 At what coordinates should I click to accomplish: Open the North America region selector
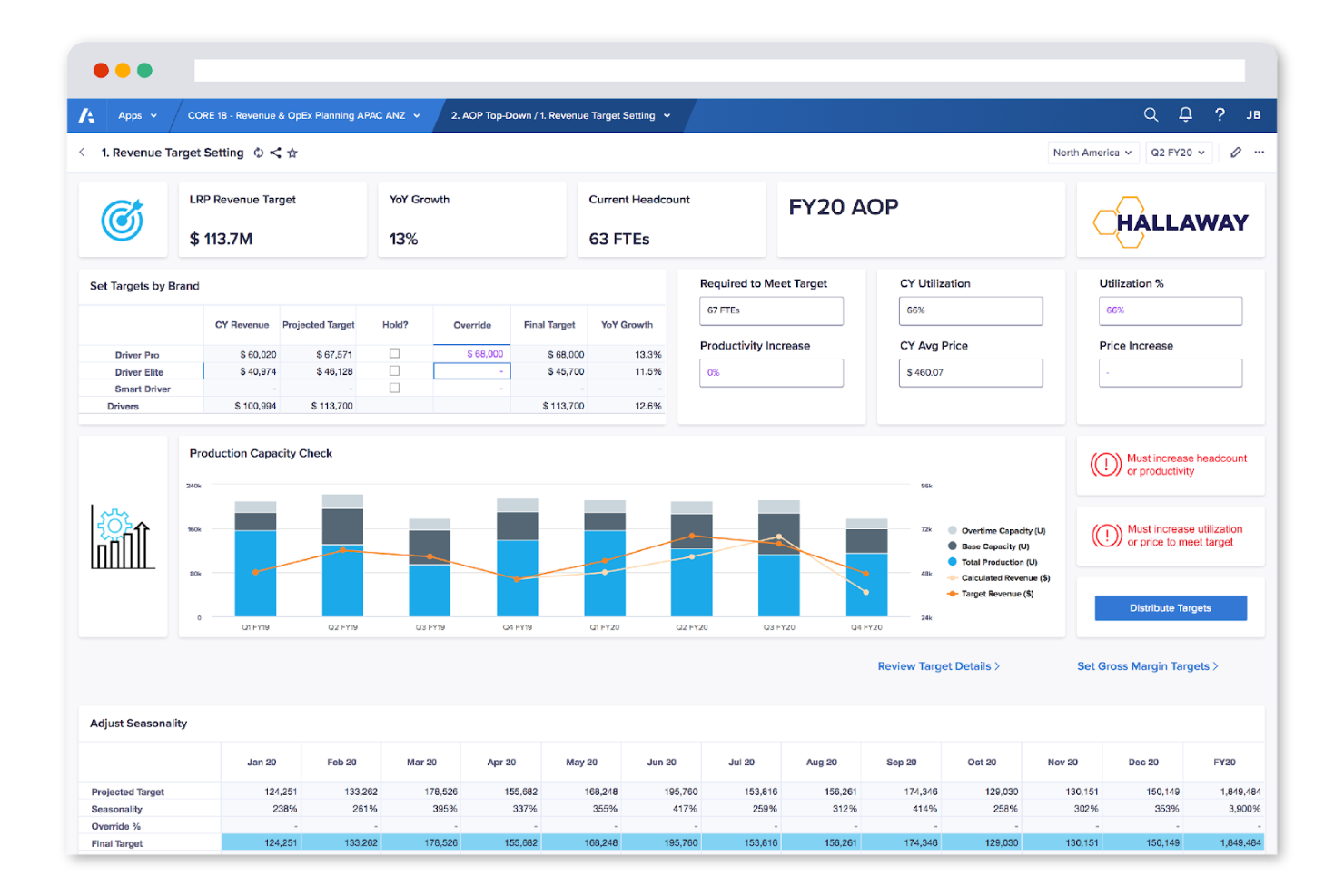[x=1093, y=153]
